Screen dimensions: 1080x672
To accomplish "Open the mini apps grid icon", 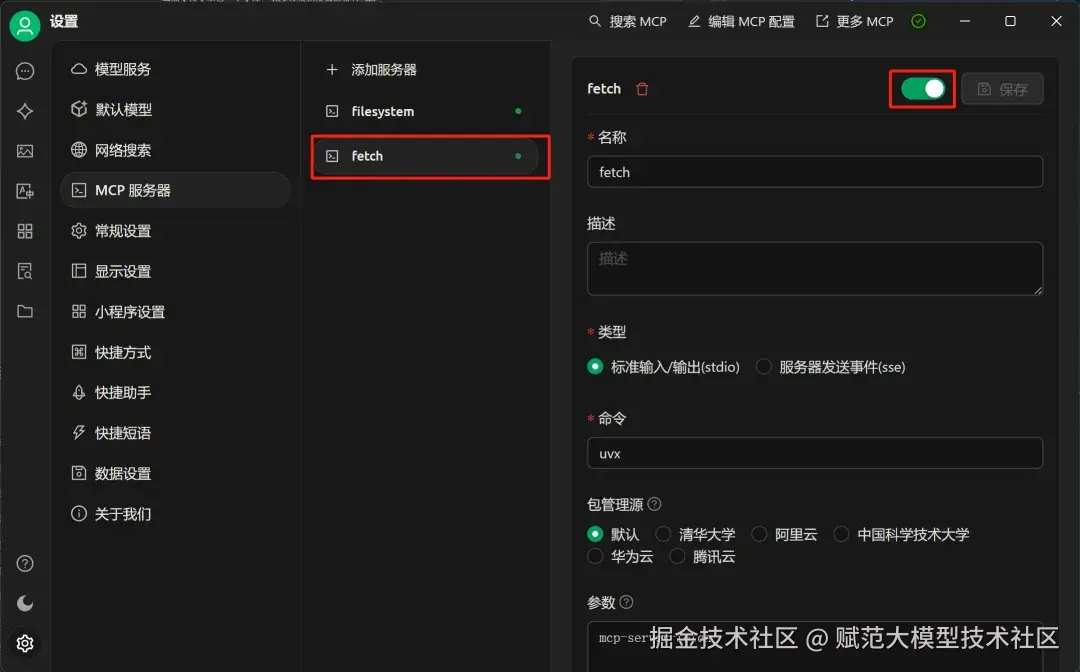I will [25, 231].
